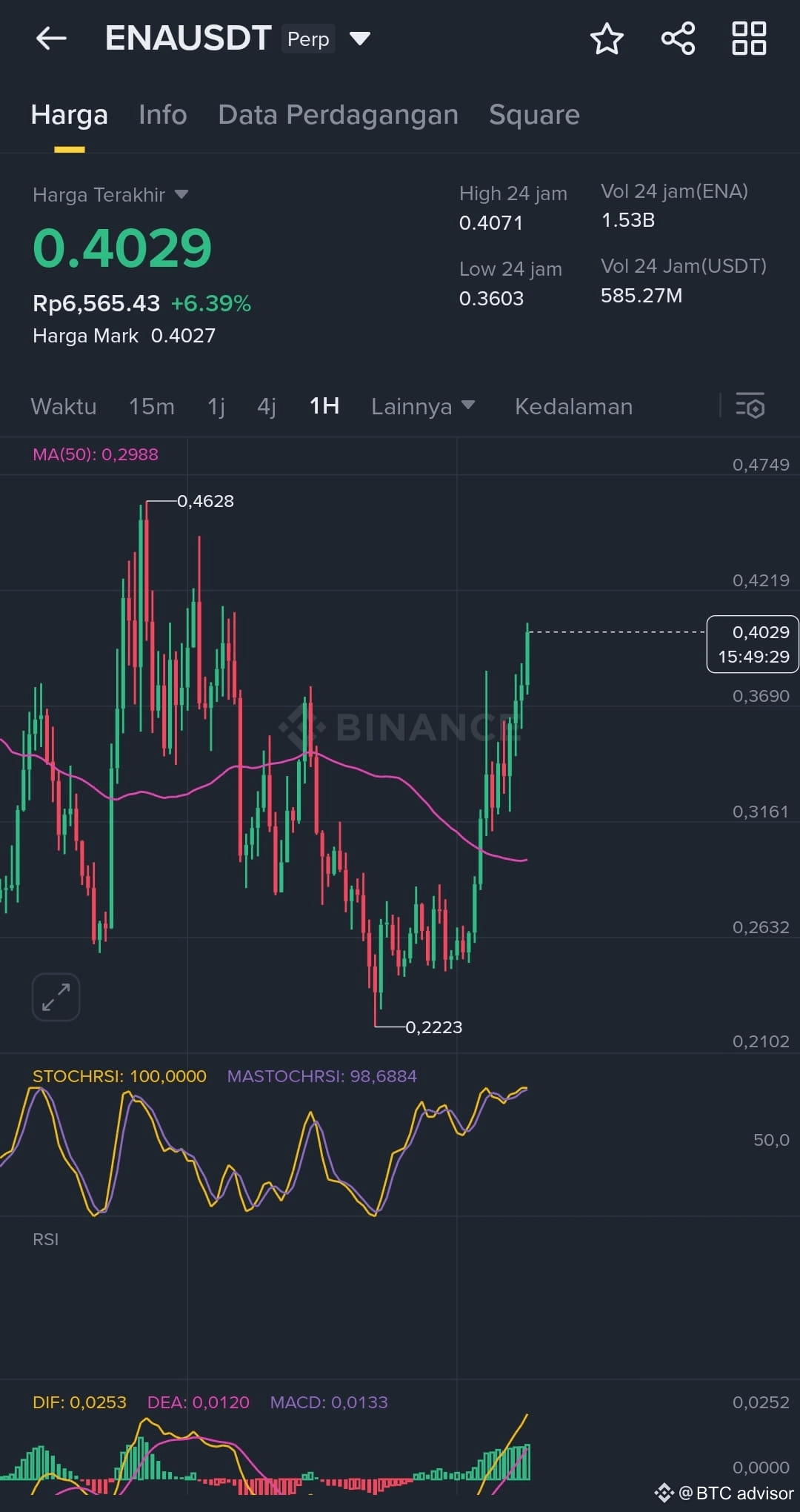The image size is (800, 1512).
Task: Expand chart to fullscreen
Action: pyautogui.click(x=56, y=997)
